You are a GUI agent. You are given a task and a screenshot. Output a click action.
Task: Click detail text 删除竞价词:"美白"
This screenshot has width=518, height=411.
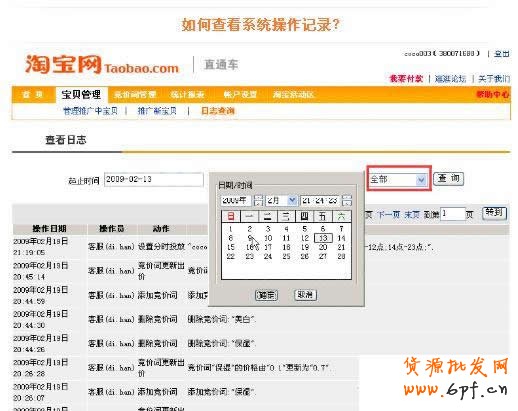(x=221, y=319)
